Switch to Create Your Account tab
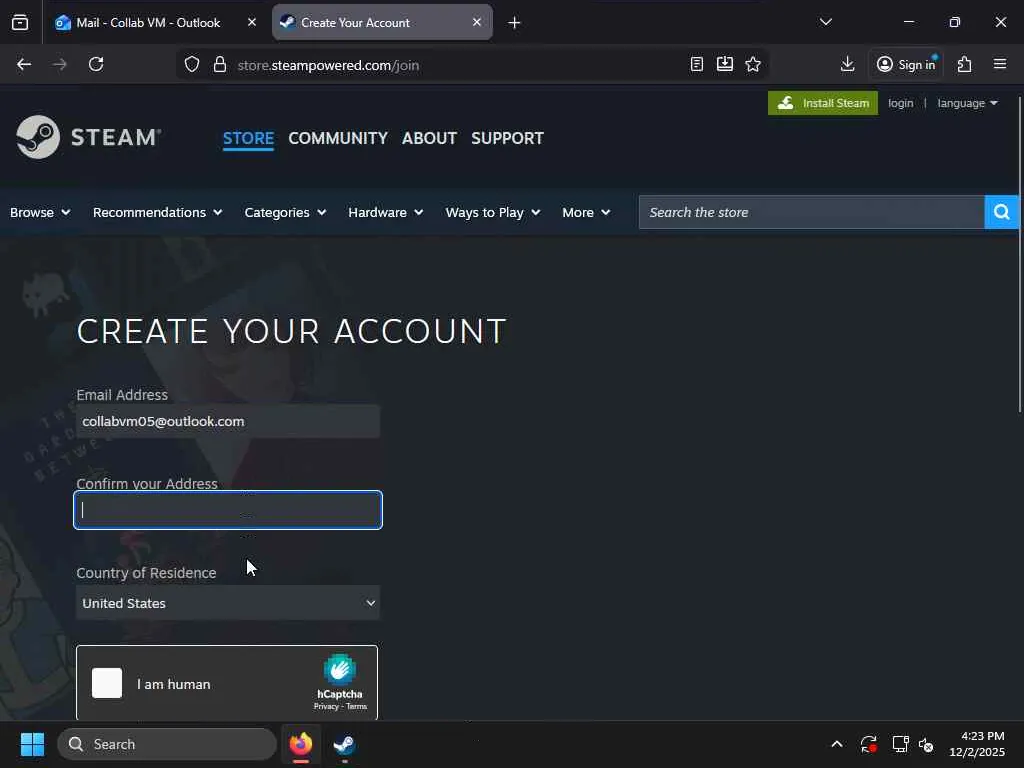Image resolution: width=1024 pixels, height=768 pixels. coord(382,23)
